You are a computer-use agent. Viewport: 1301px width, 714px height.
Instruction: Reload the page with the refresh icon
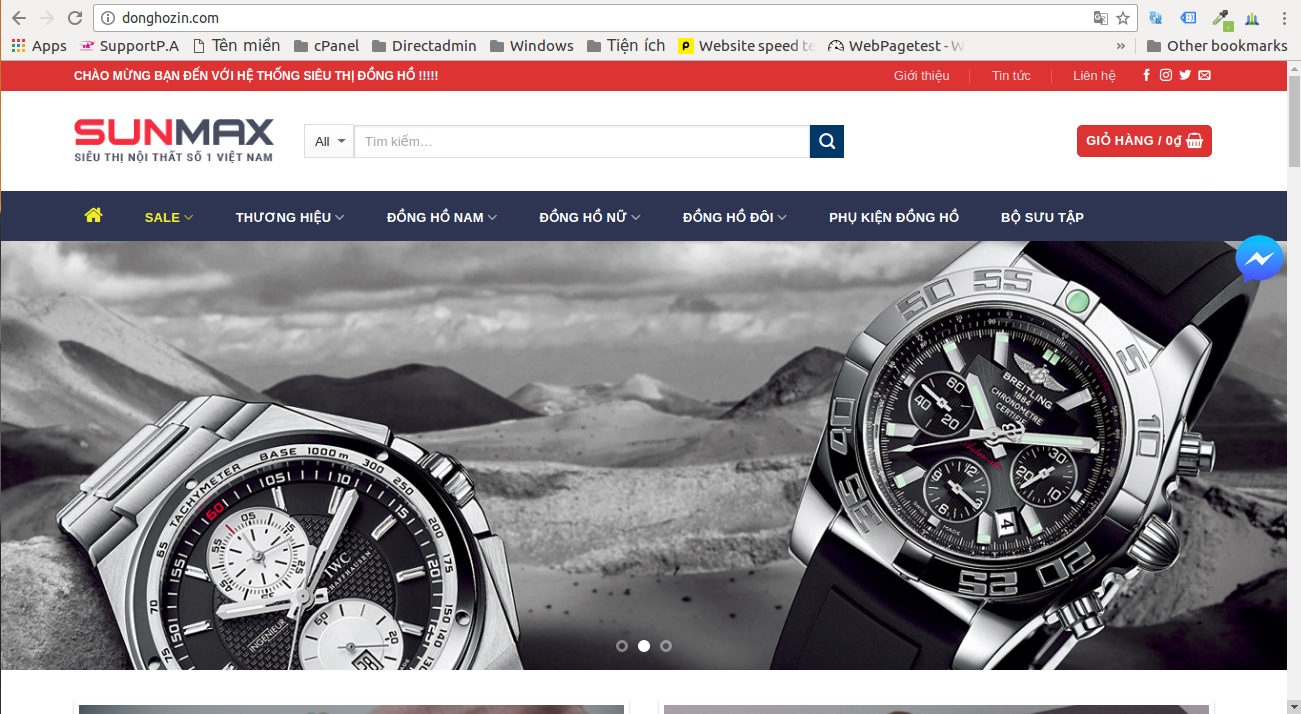click(x=75, y=18)
